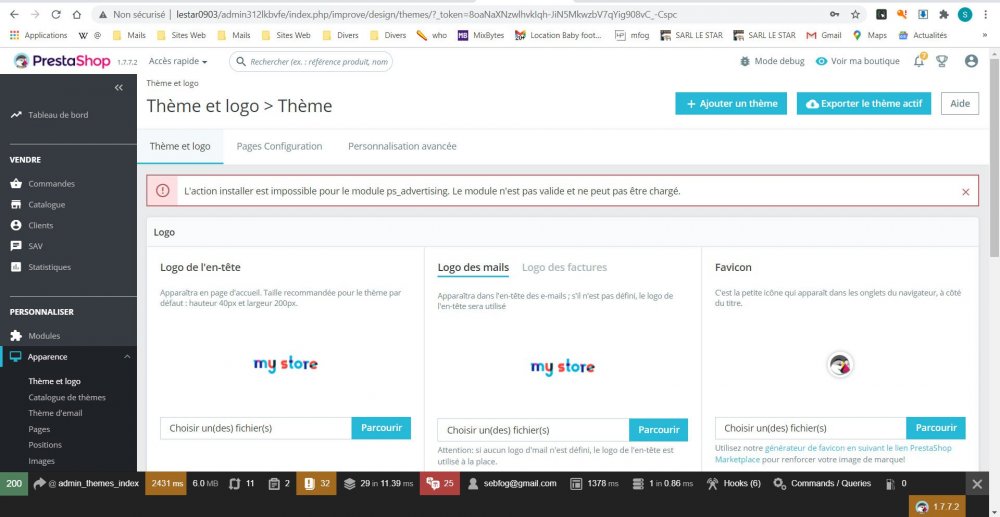1000x517 pixels.
Task: Click browser home icon
Action: tap(77, 14)
